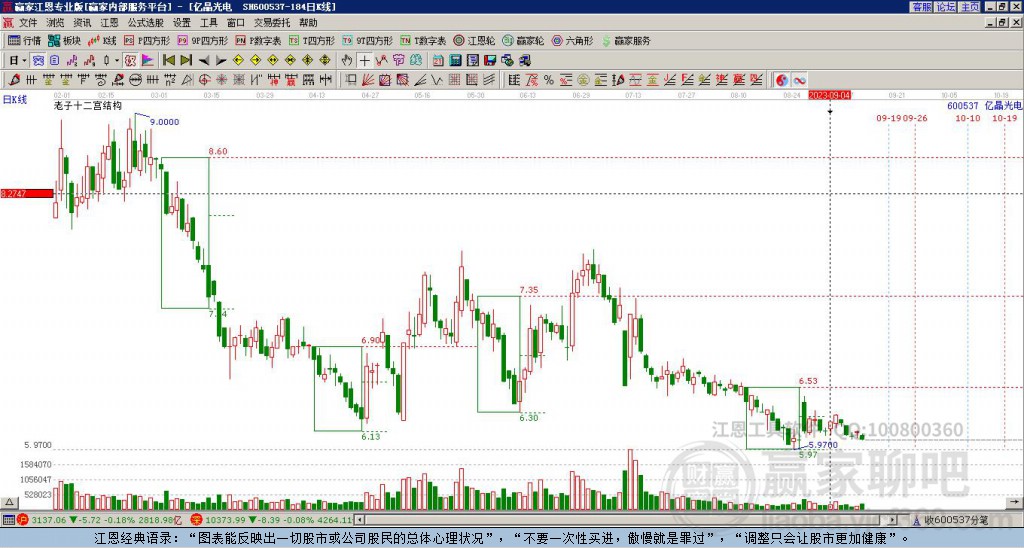Open the 工具 menu
This screenshot has width=1024, height=548.
[209, 23]
